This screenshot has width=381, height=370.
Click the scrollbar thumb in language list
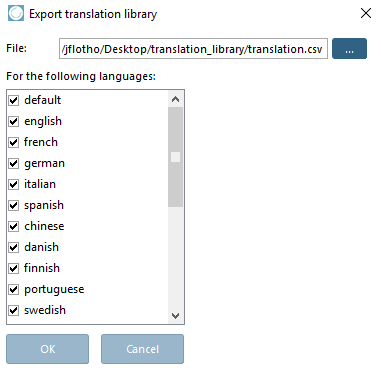tap(175, 157)
